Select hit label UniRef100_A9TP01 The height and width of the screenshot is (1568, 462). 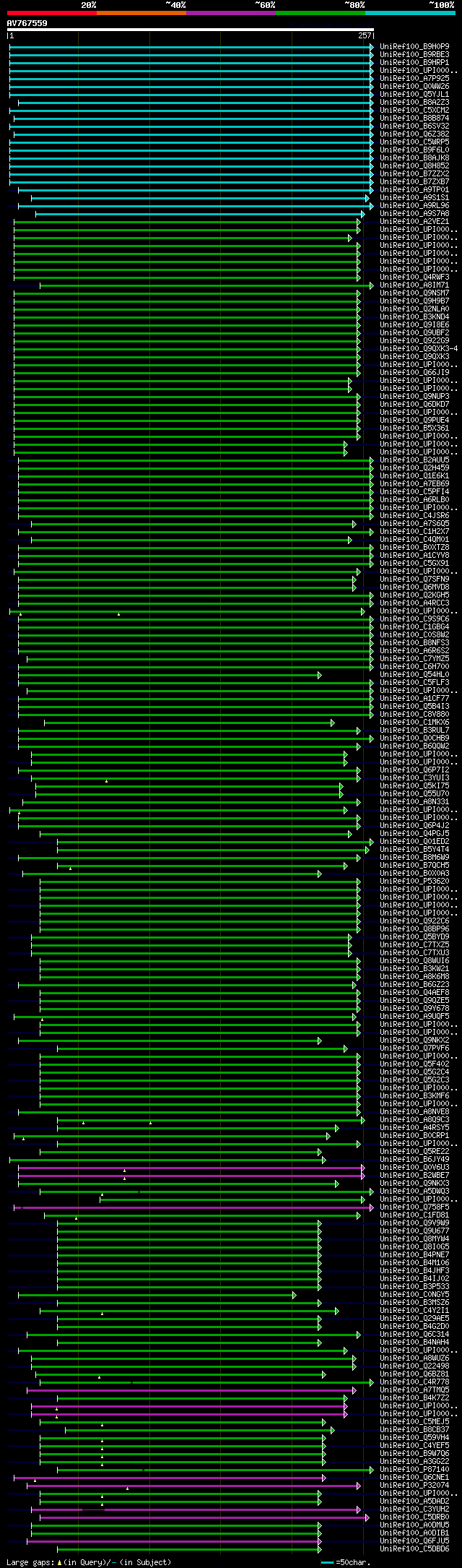coord(414,189)
